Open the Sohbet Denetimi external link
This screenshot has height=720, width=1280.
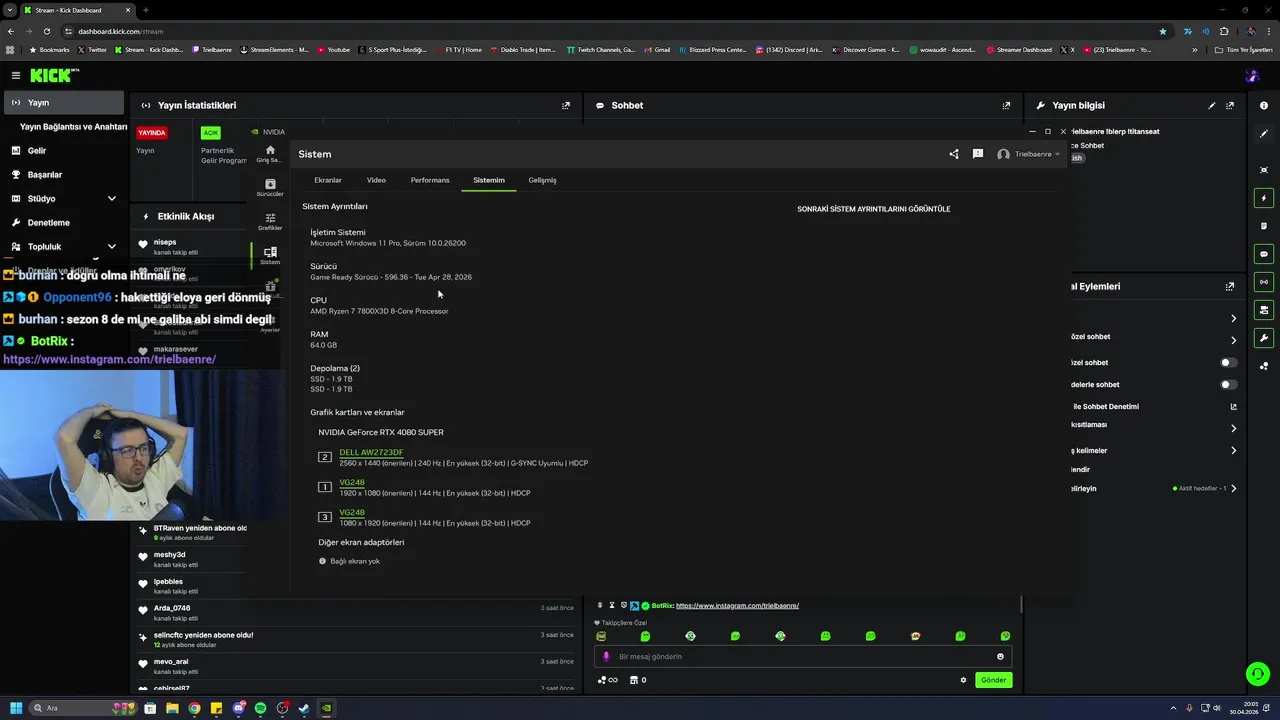coord(1233,407)
